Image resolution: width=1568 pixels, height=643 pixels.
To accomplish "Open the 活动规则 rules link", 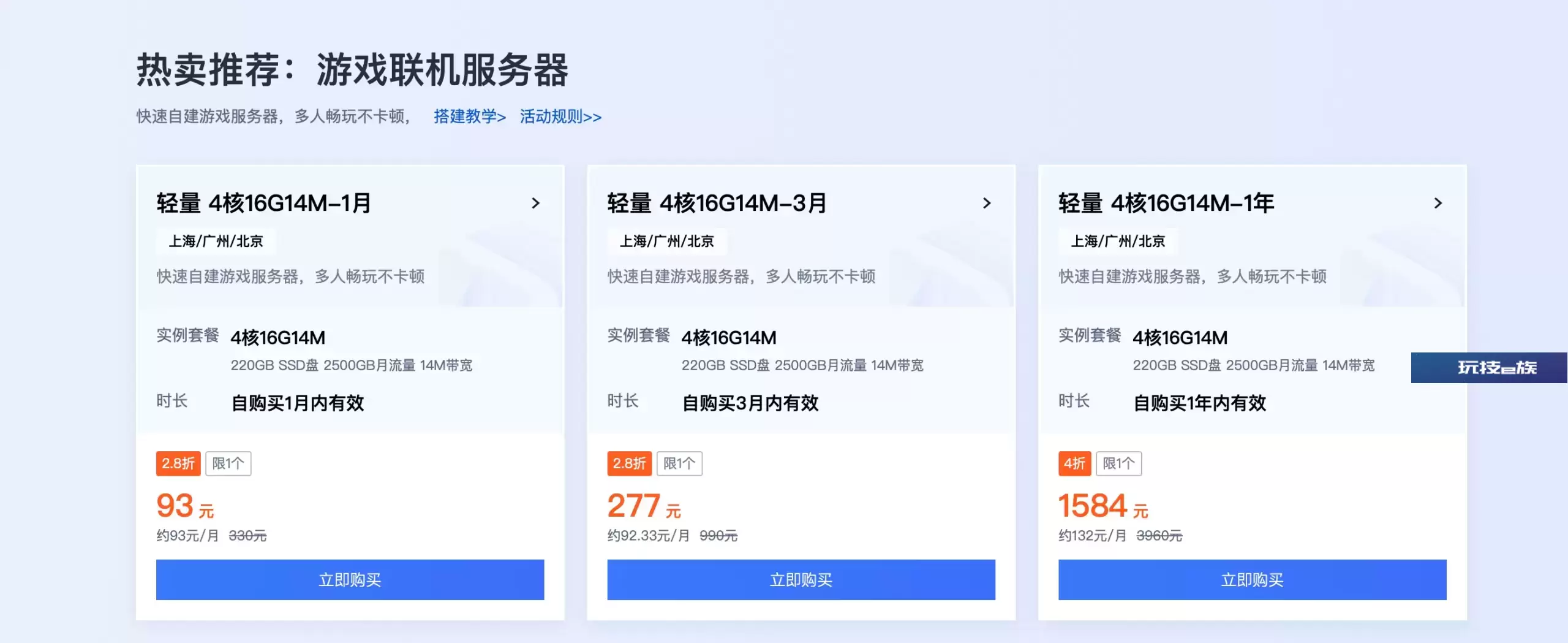I will point(560,116).
